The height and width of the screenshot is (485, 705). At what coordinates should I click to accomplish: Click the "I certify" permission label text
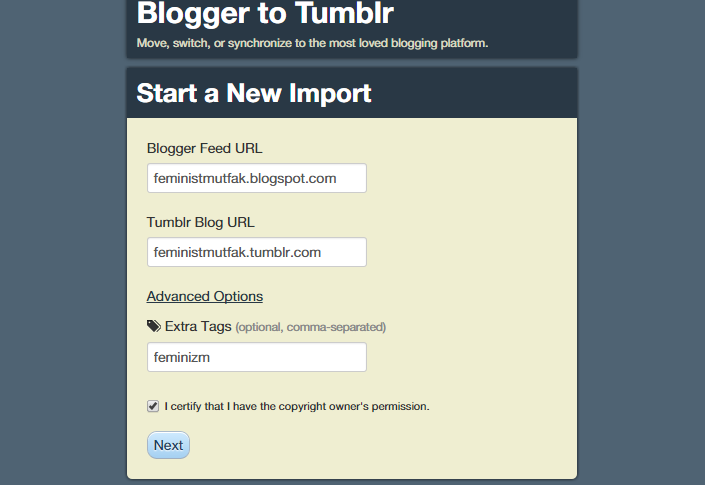[297, 406]
